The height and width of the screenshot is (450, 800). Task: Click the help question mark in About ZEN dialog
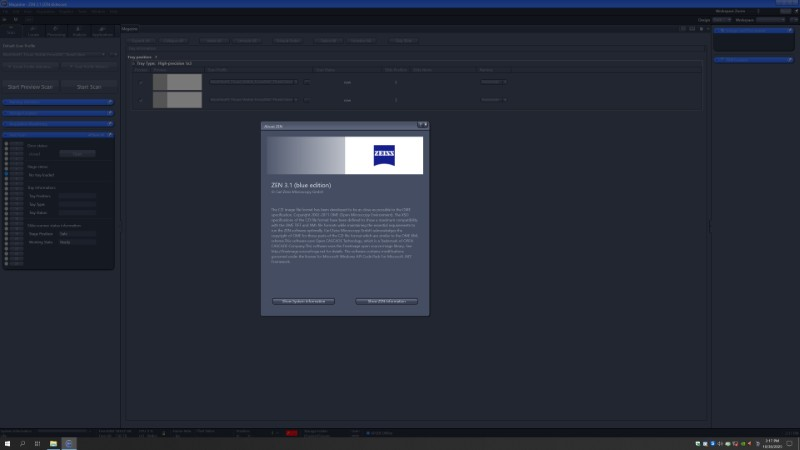pos(421,126)
